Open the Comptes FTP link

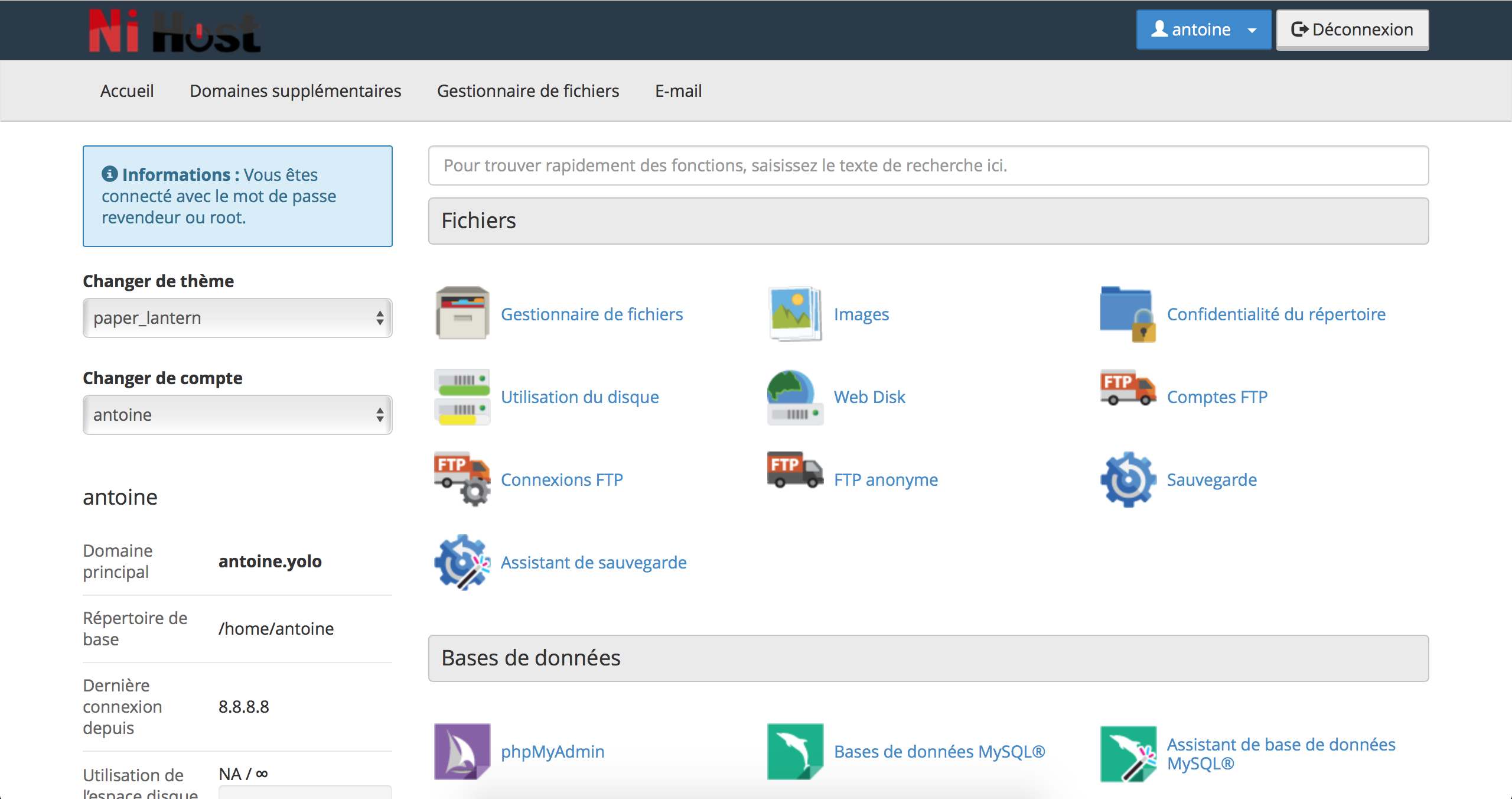click(x=1217, y=397)
